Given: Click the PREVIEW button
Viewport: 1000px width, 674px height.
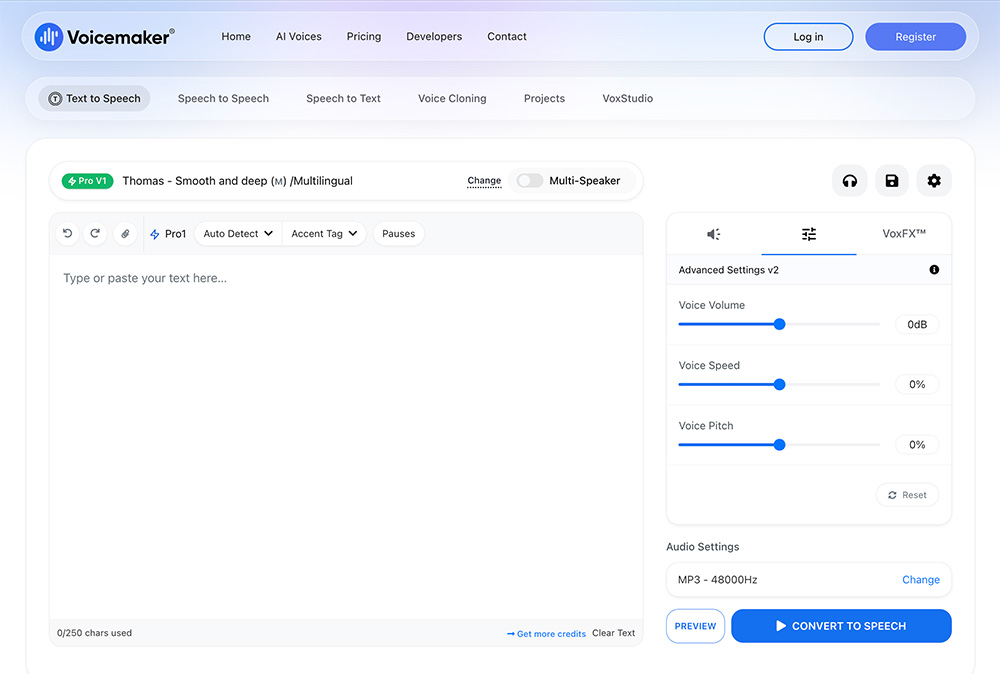Looking at the screenshot, I should 695,626.
